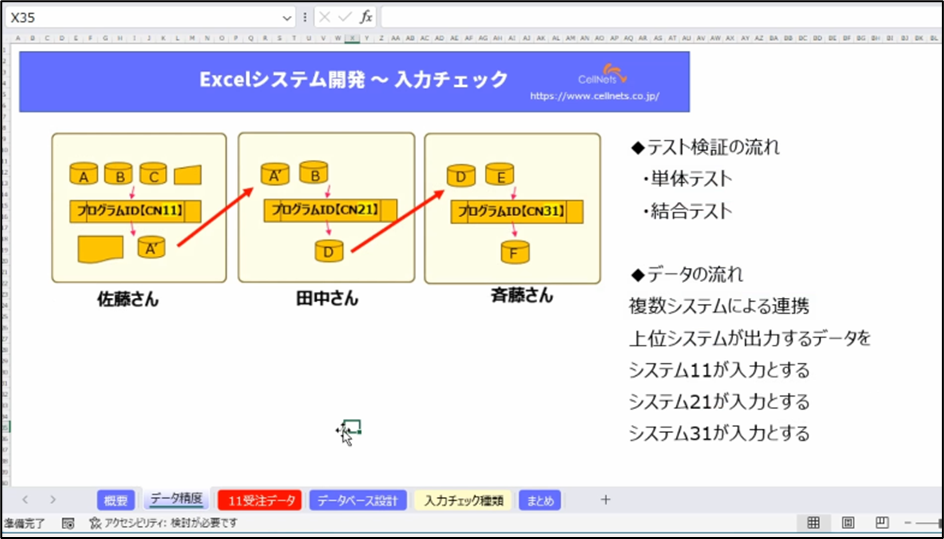Screen dimensions: 944x539
Task: Switch to Normal view in status bar
Action: (814, 523)
